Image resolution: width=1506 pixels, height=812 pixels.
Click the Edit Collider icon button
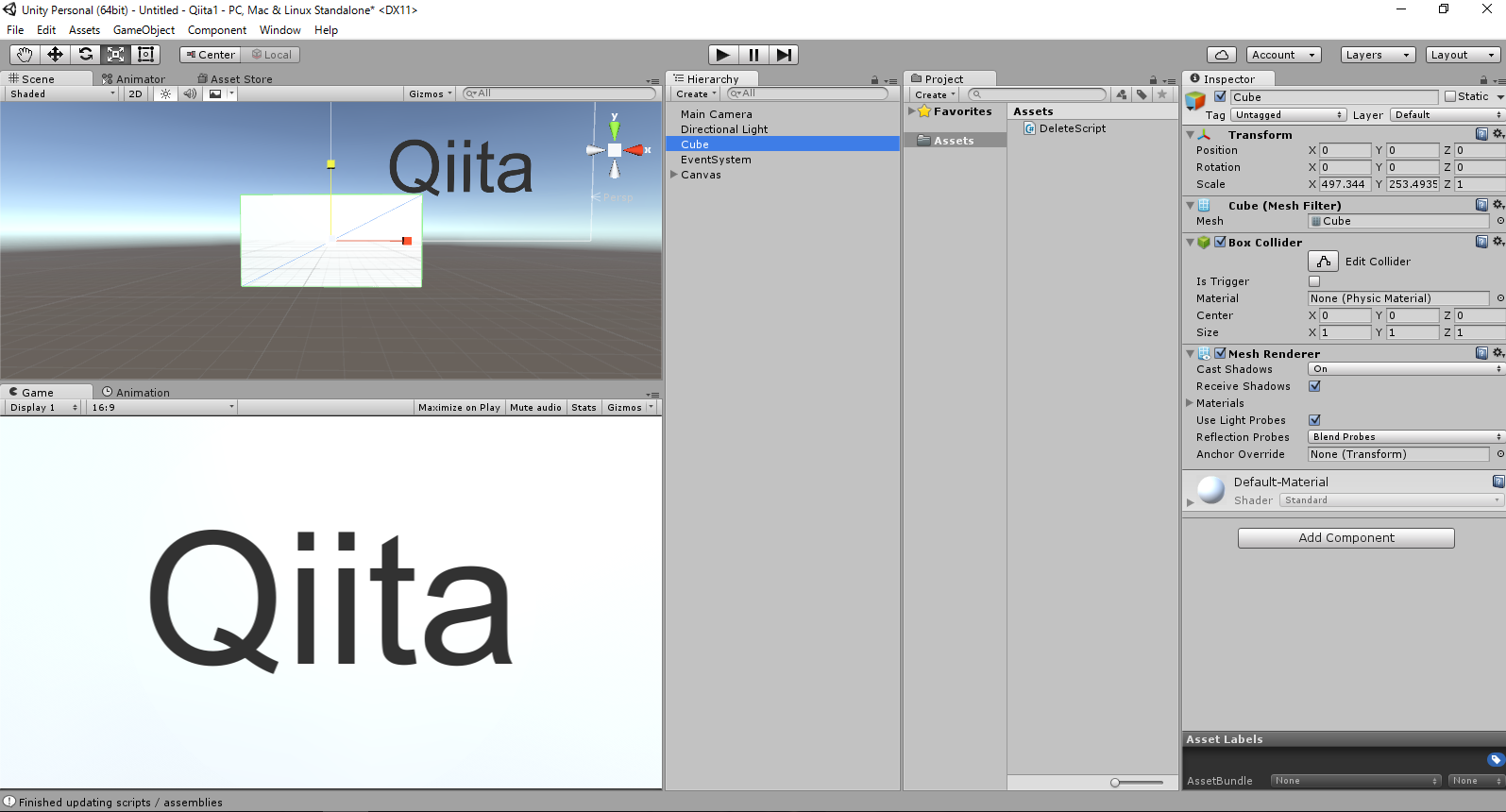click(x=1324, y=262)
